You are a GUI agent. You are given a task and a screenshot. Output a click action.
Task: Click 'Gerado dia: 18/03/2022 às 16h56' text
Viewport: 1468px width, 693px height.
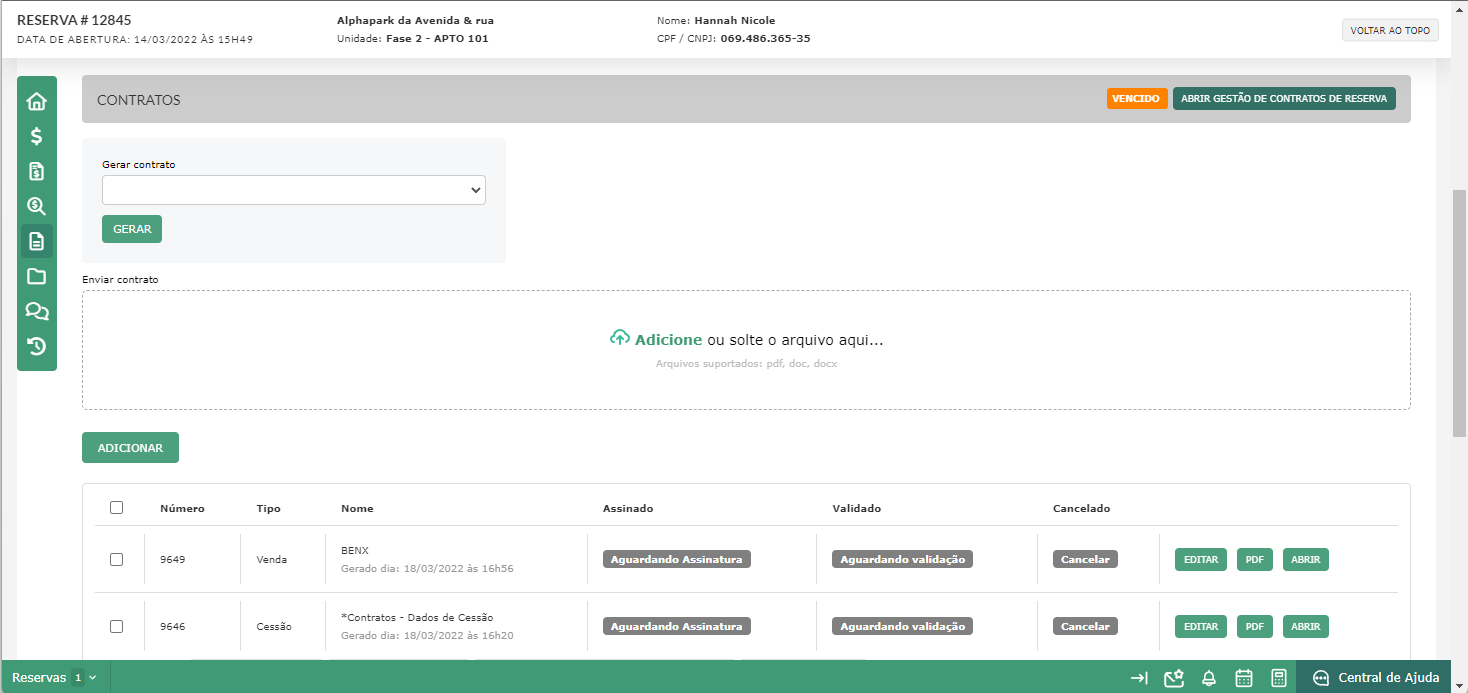pyautogui.click(x=427, y=568)
